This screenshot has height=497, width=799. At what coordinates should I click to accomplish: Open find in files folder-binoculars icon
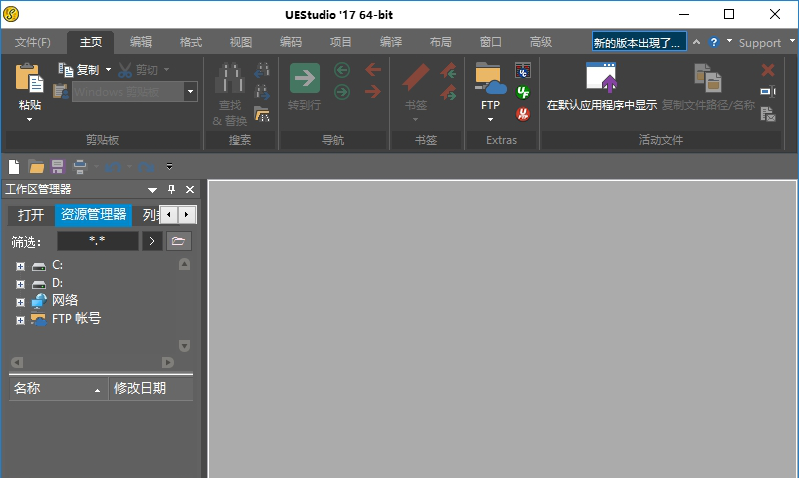click(x=262, y=114)
